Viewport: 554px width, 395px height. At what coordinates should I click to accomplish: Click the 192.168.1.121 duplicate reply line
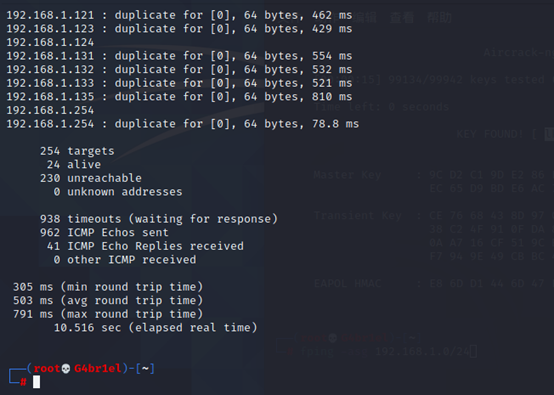(179, 15)
